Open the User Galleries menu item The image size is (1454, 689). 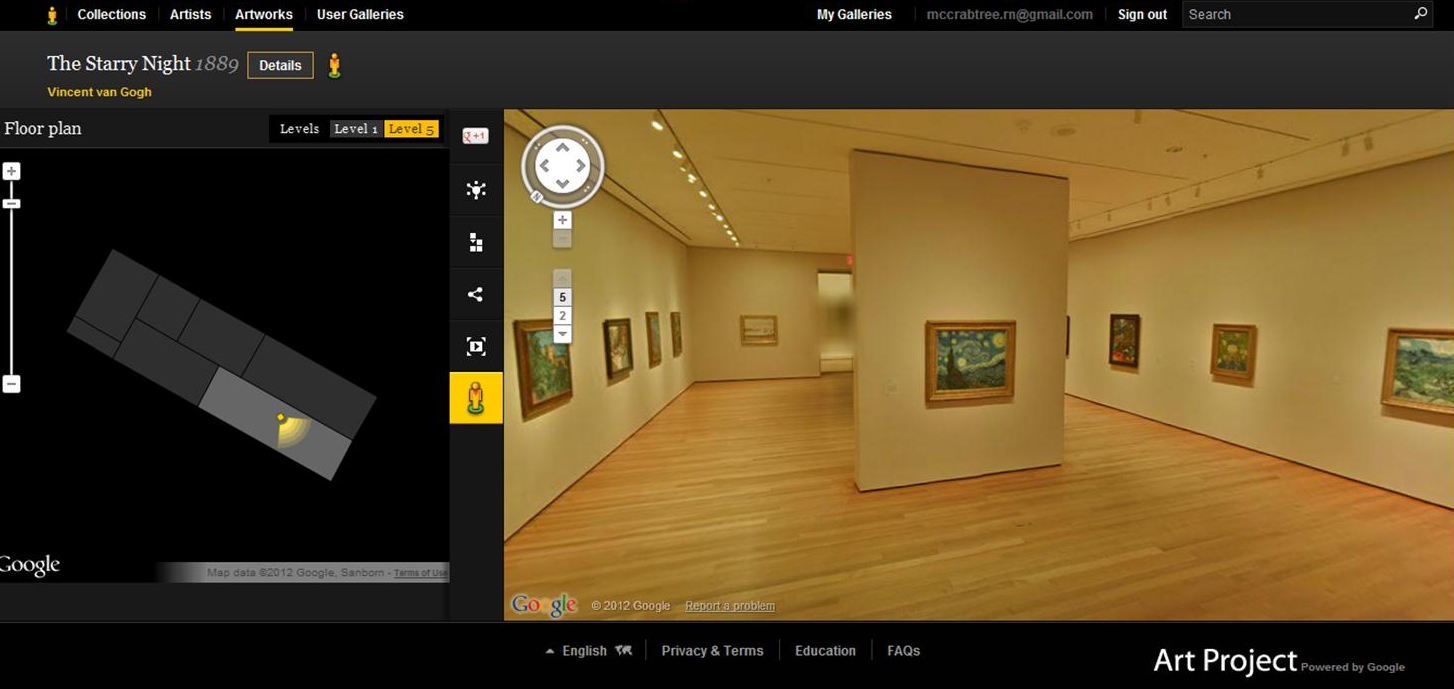point(360,15)
